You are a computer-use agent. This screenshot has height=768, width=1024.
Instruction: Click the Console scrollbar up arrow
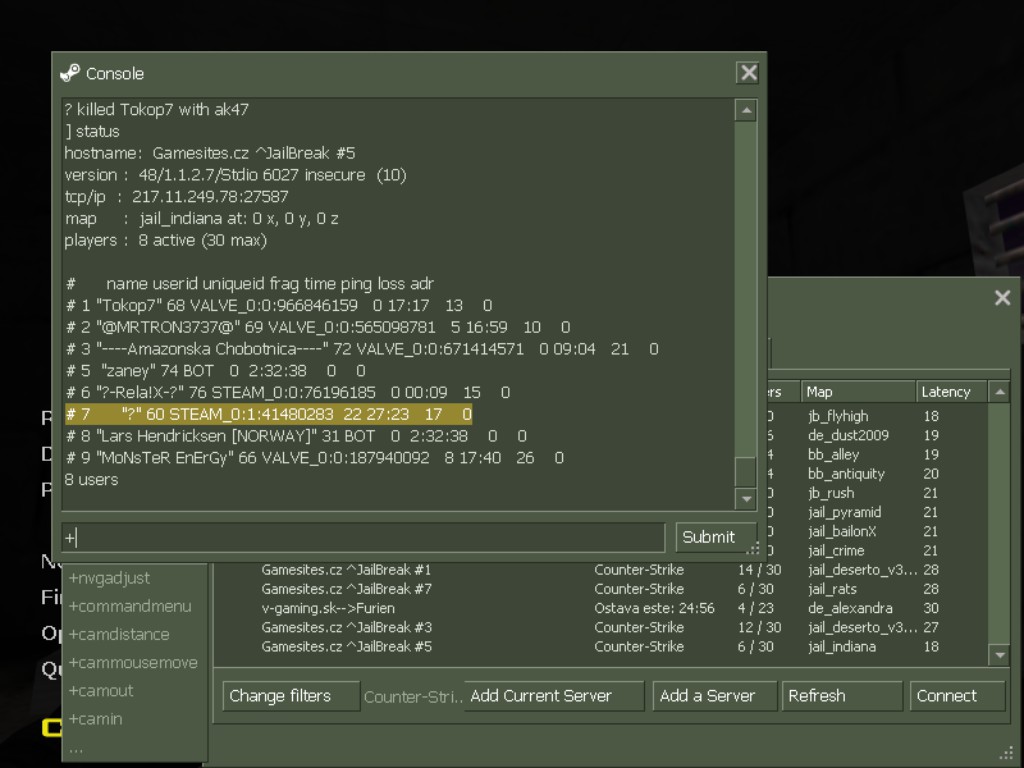point(746,110)
